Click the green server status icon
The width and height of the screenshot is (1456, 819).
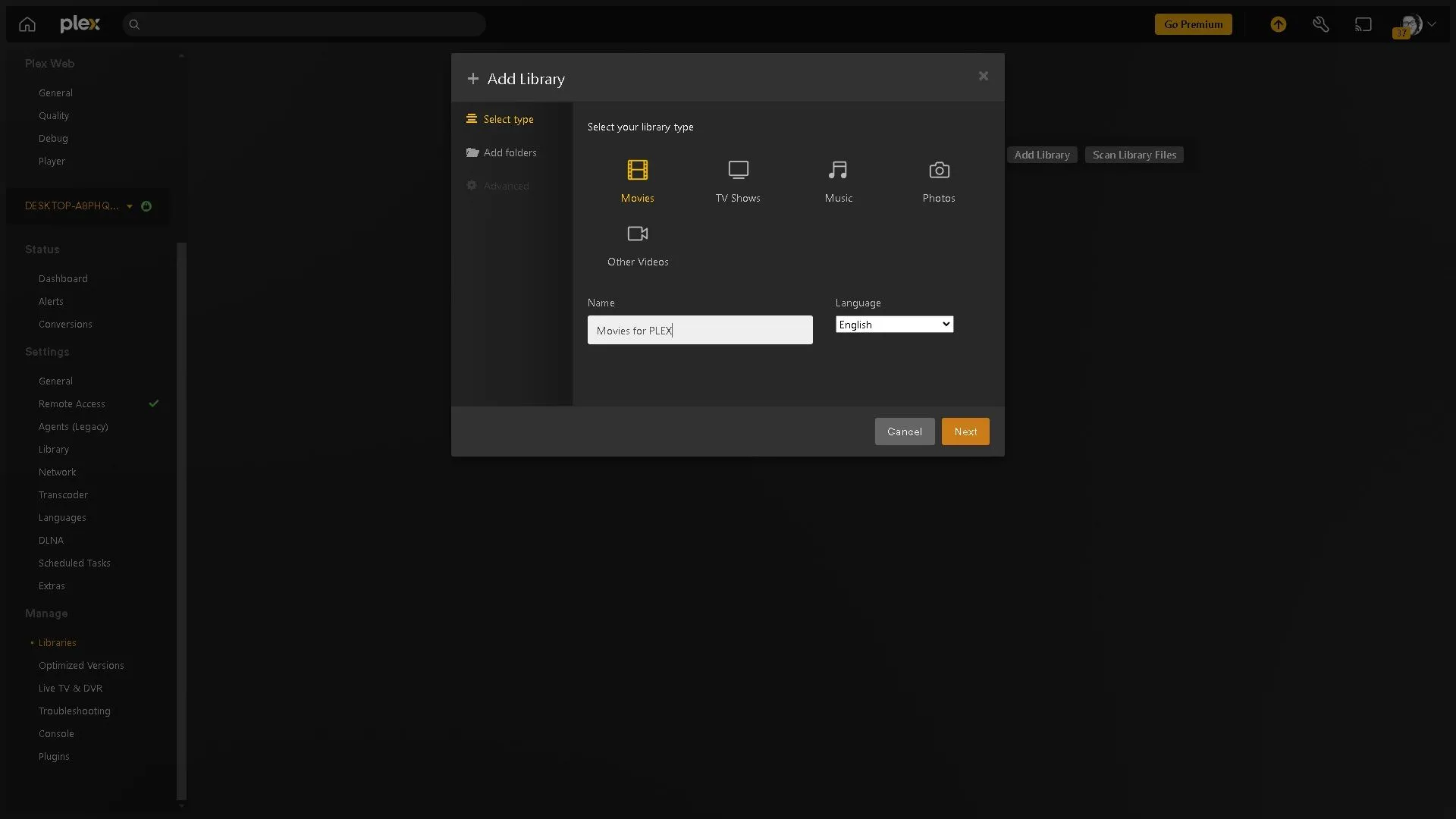point(146,206)
